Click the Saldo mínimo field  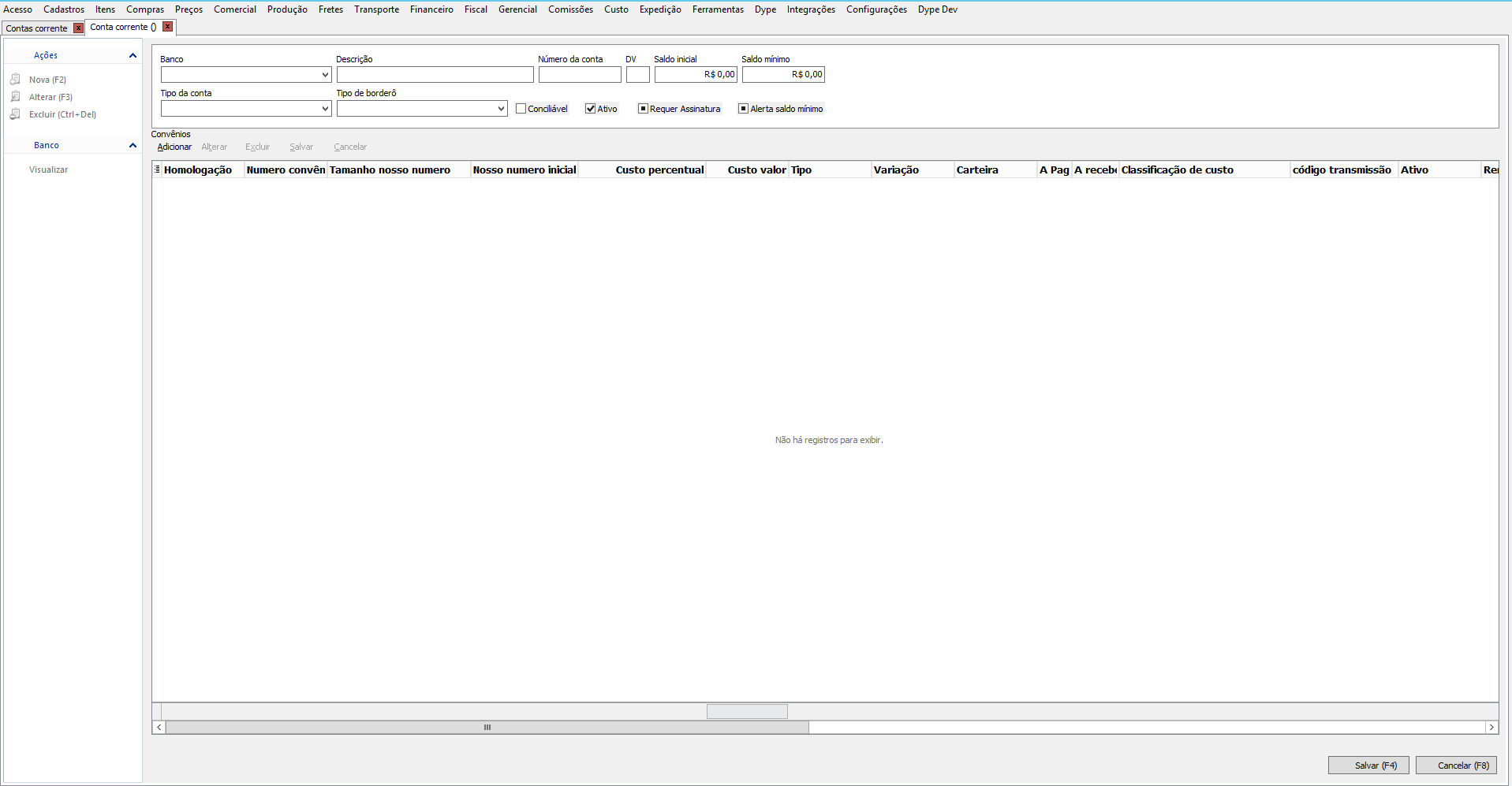783,75
